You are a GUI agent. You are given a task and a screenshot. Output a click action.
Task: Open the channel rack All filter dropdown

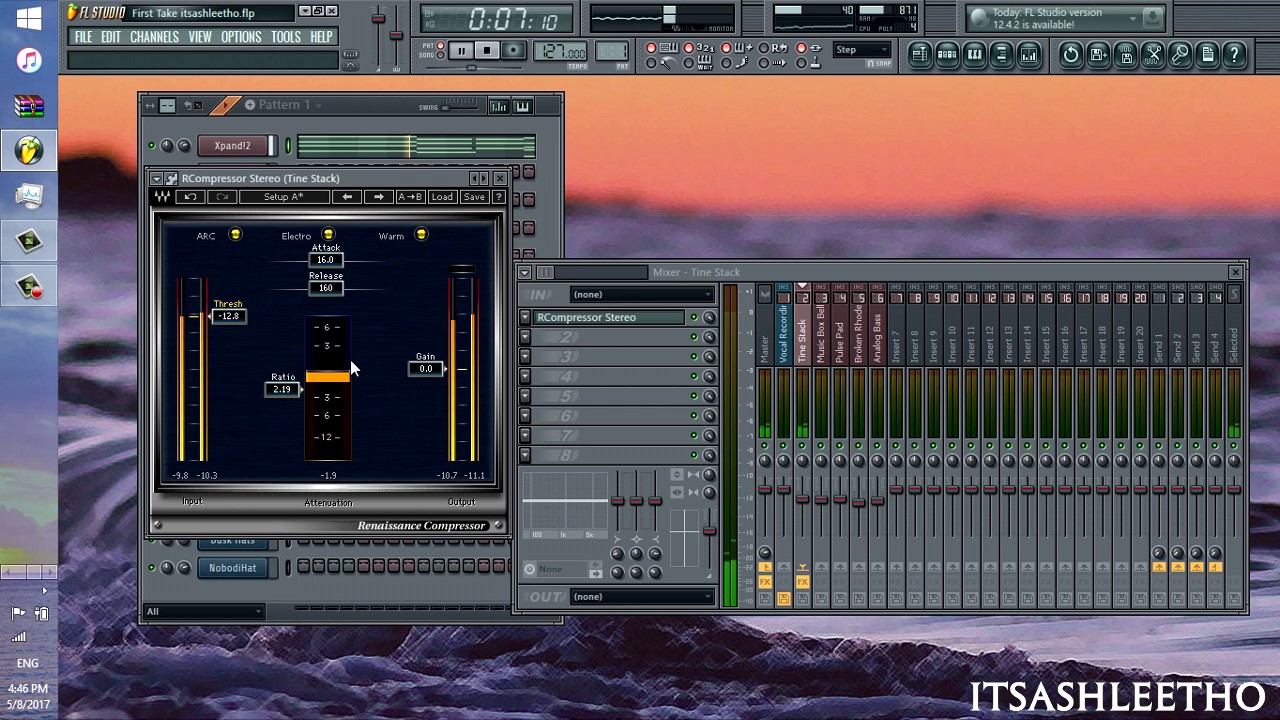click(x=204, y=611)
